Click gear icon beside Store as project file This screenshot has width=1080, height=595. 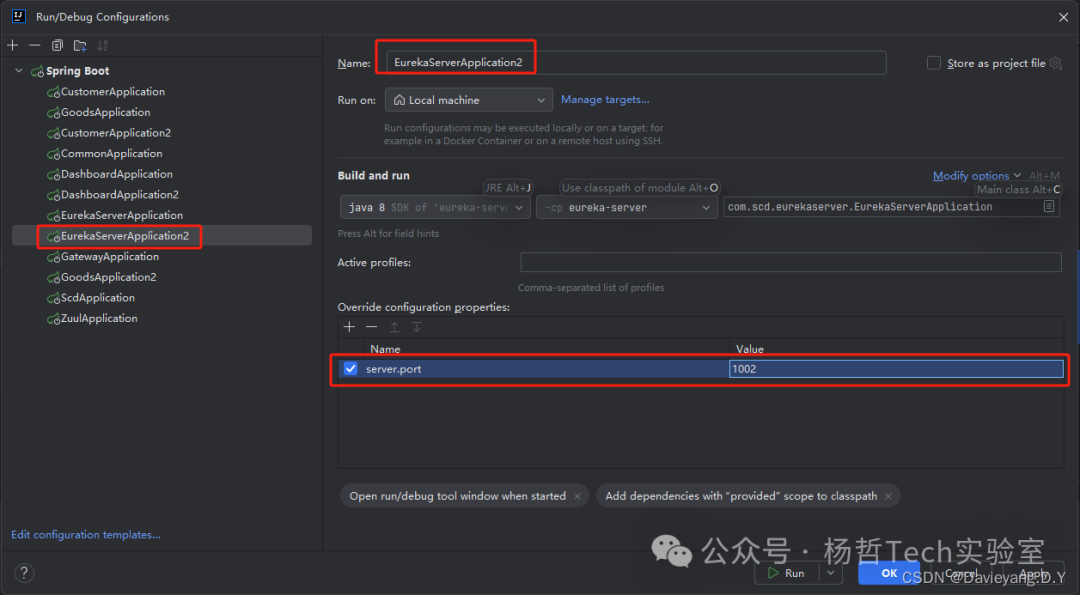[x=1055, y=63]
